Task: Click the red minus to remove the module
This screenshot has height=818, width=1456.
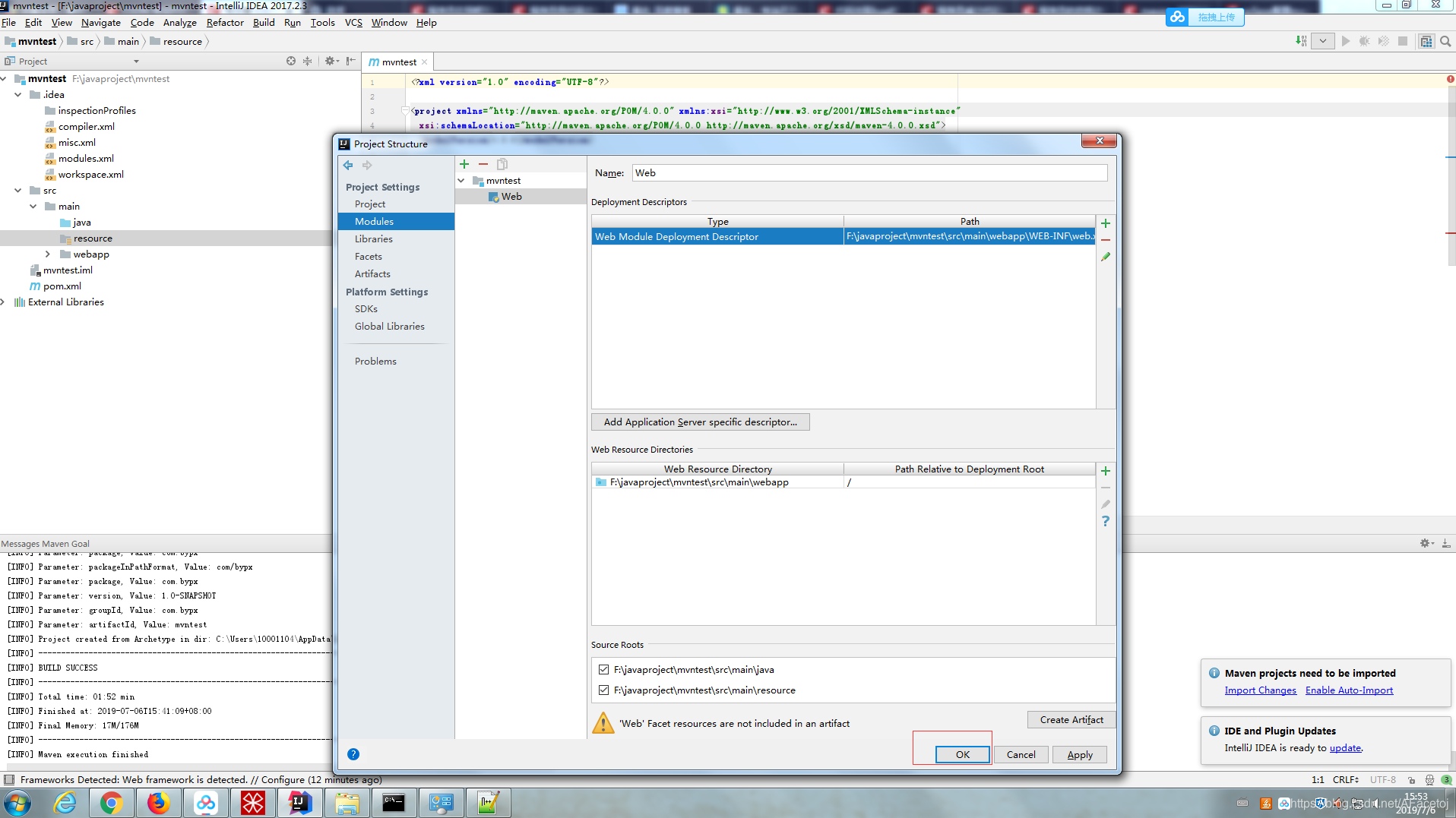Action: (483, 164)
